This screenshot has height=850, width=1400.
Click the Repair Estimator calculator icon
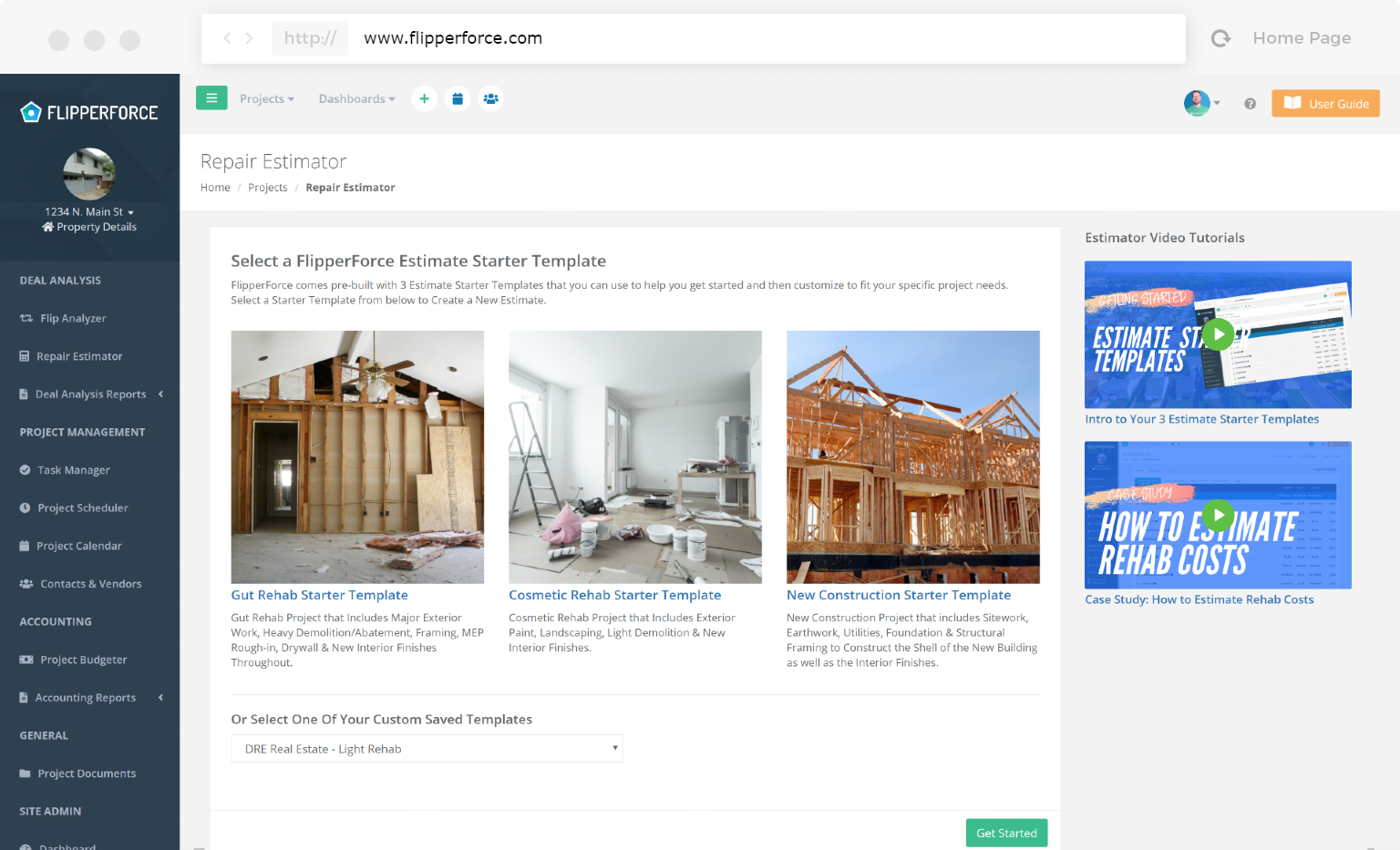(25, 356)
